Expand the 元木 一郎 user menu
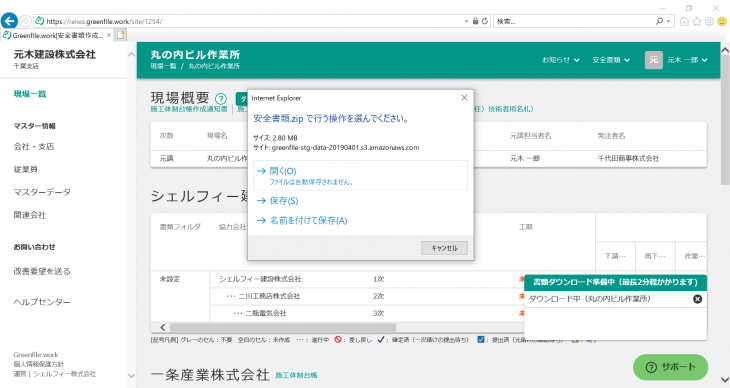Image resolution: width=730 pixels, height=388 pixels. pos(687,60)
